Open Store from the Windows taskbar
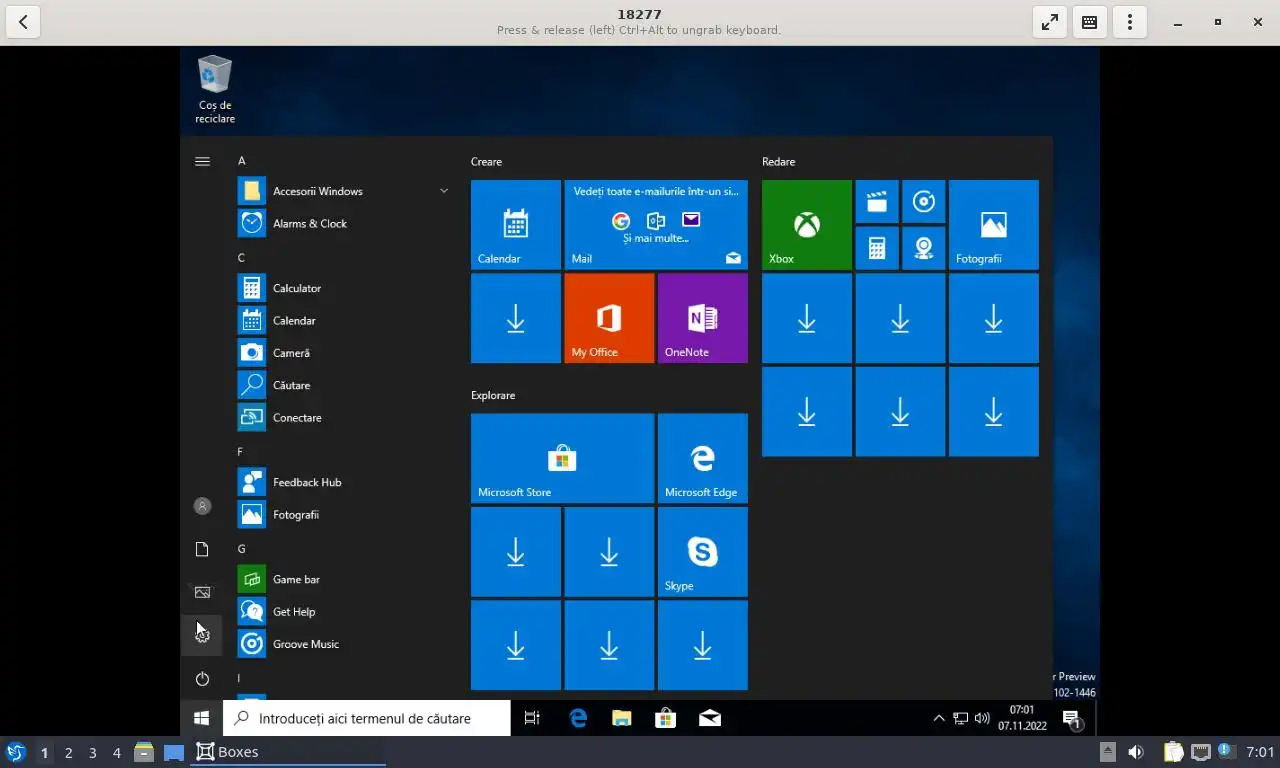 pos(666,718)
